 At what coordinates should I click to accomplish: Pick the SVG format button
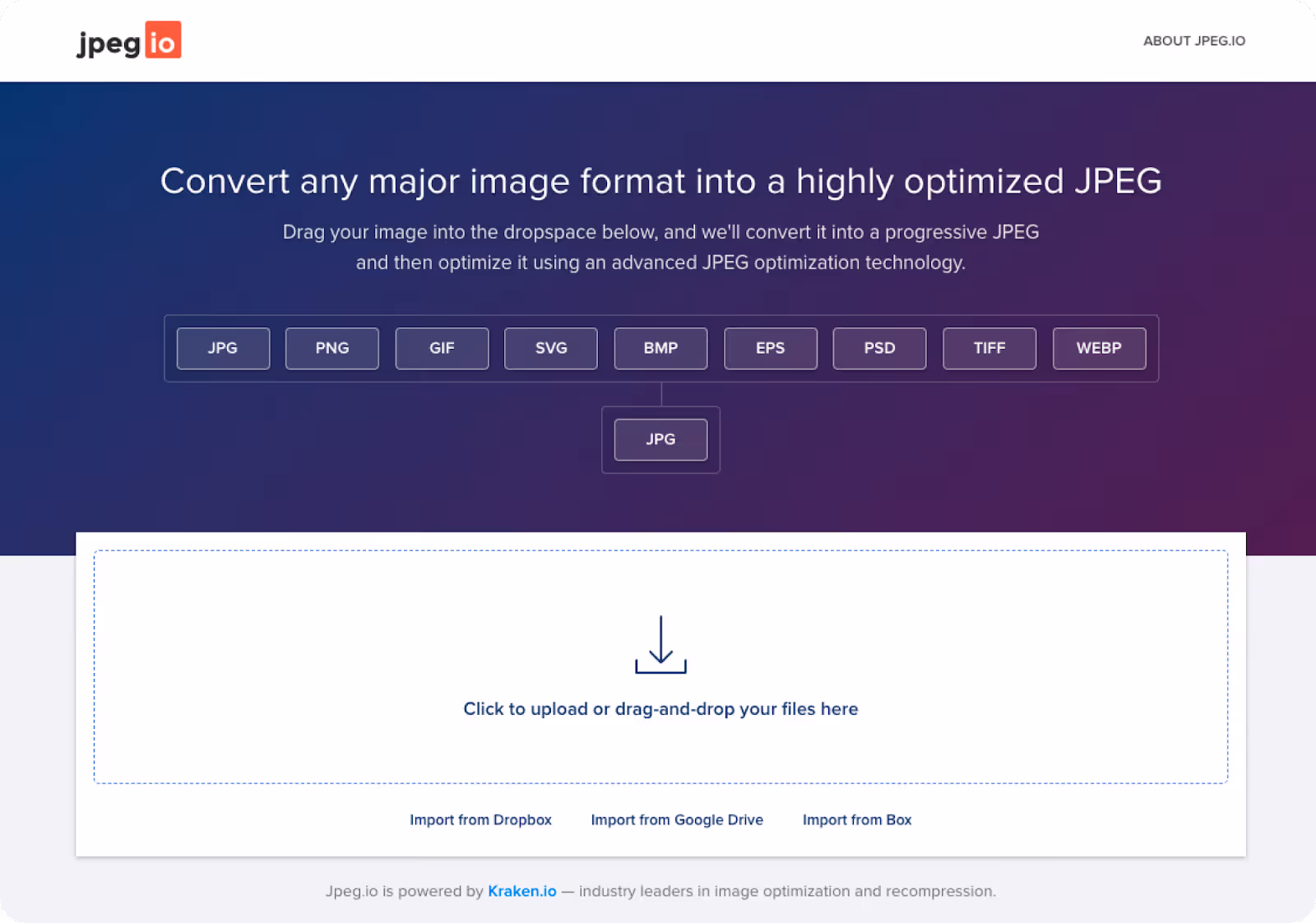551,348
